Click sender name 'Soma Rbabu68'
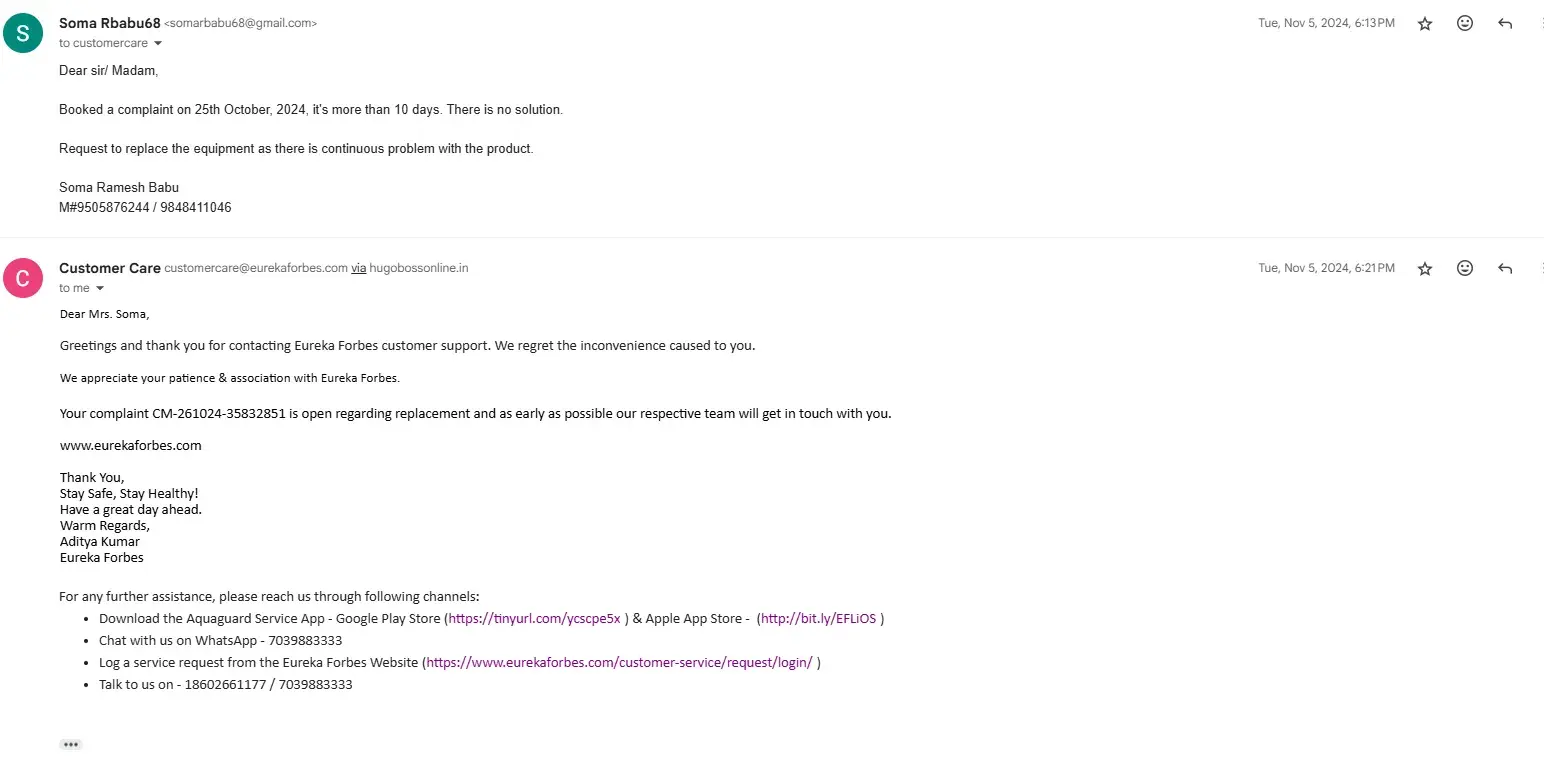 109,23
